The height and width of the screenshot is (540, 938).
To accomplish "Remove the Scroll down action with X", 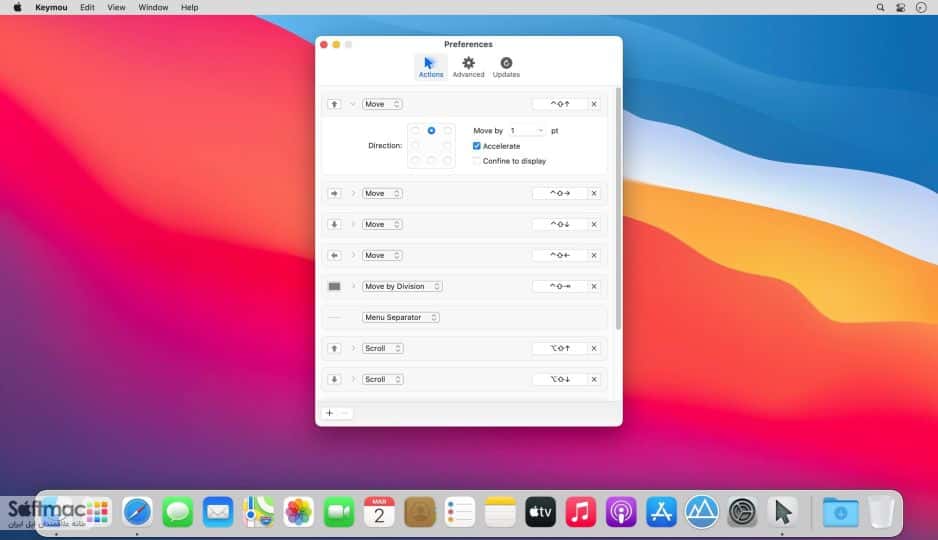I will coord(594,379).
